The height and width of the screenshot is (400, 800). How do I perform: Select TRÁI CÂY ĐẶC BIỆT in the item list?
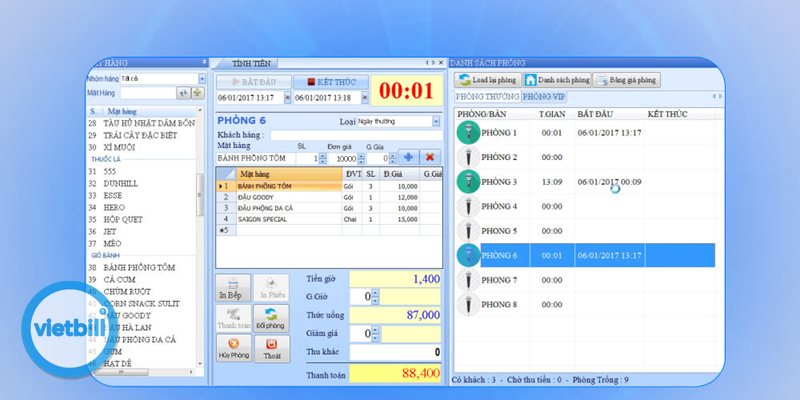tap(140, 135)
